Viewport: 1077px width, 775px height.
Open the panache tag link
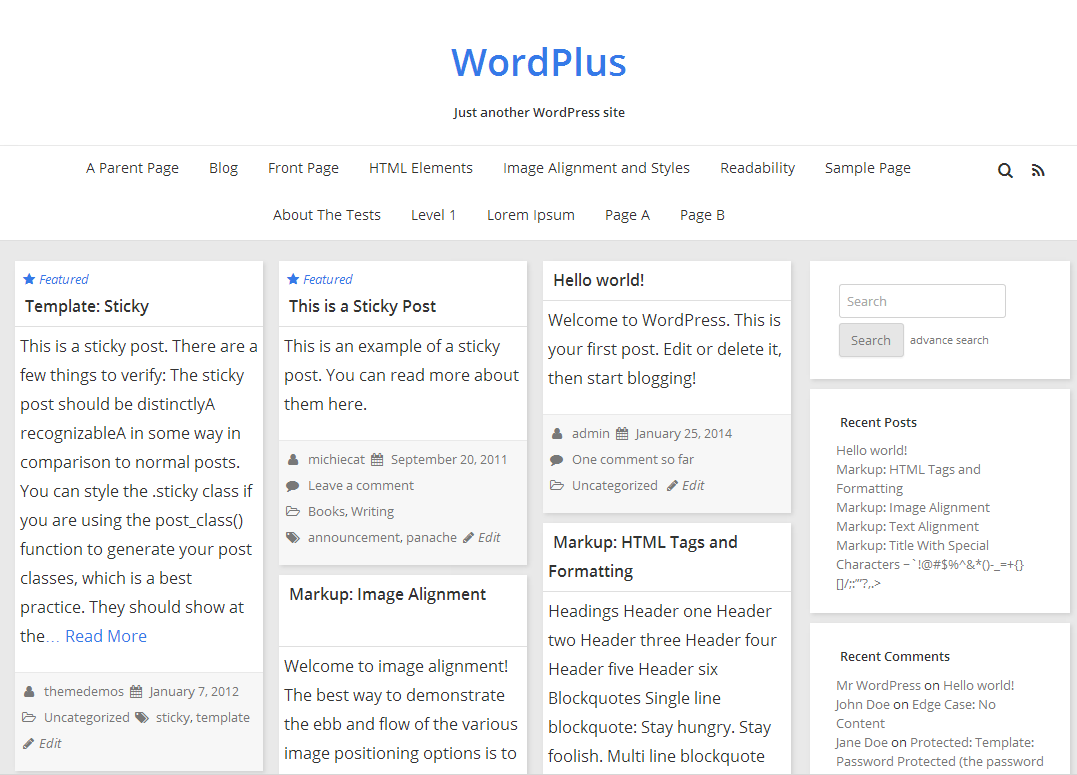(431, 537)
